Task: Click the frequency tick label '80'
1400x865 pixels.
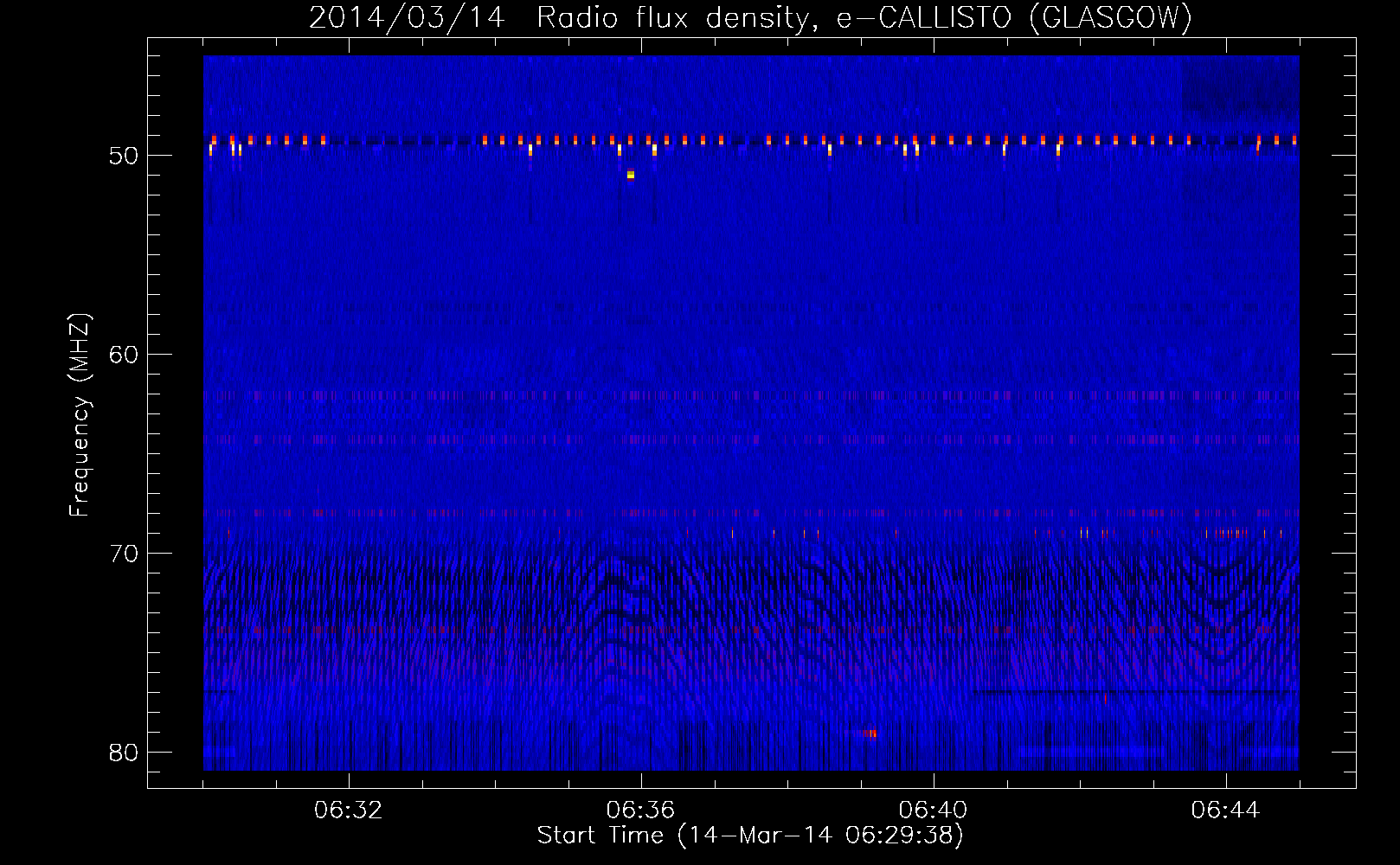Action: click(x=125, y=753)
